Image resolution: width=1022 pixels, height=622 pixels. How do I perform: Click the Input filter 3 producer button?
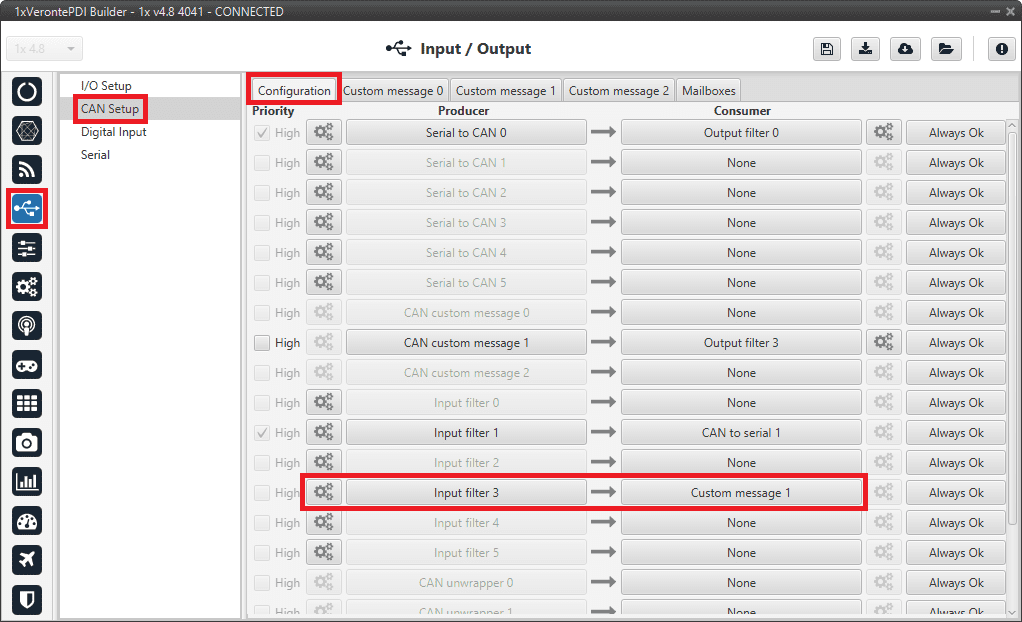tap(466, 493)
